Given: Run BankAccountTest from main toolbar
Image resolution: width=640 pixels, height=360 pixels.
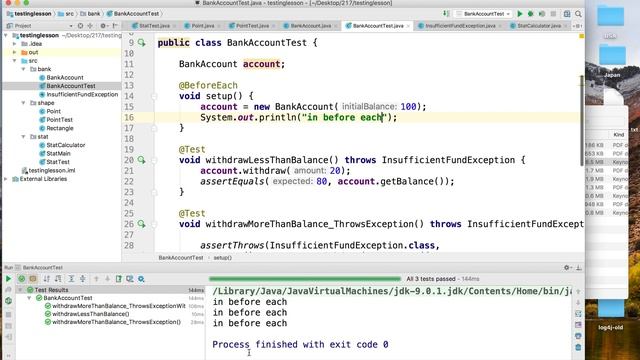Looking at the screenshot, I should click(520, 14).
